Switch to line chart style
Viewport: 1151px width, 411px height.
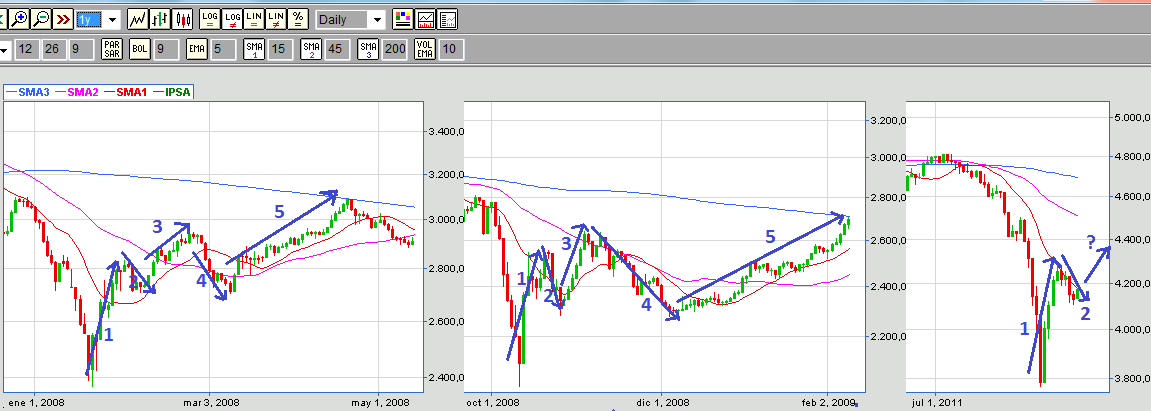pyautogui.click(x=138, y=19)
